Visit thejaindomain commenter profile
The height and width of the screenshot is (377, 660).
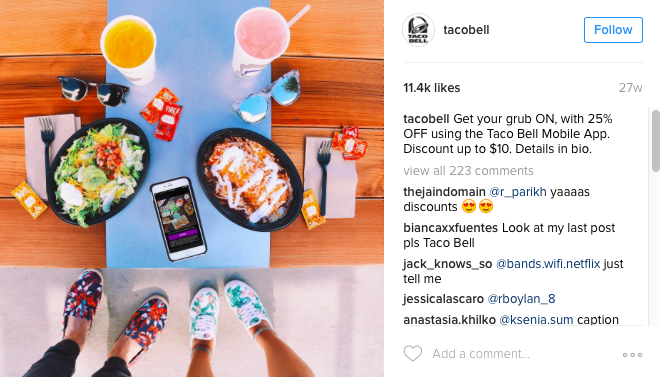click(x=444, y=192)
